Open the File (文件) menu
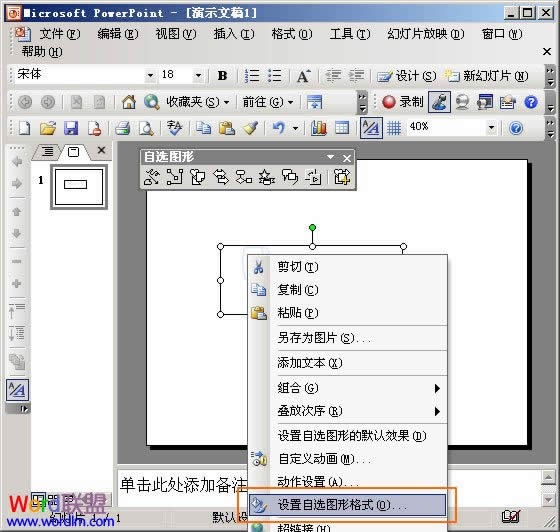This screenshot has height=532, width=560. pyautogui.click(x=60, y=34)
